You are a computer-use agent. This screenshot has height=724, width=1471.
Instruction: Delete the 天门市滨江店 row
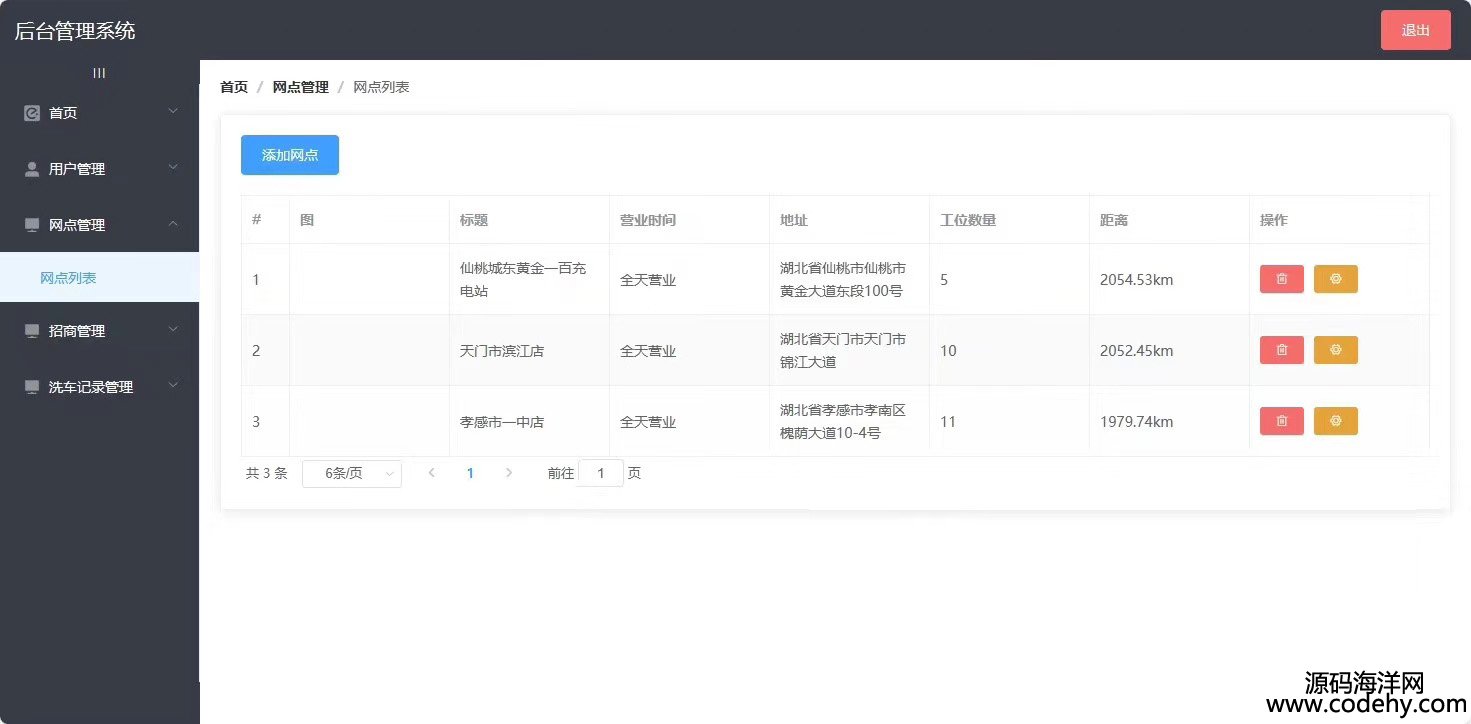coord(1281,350)
